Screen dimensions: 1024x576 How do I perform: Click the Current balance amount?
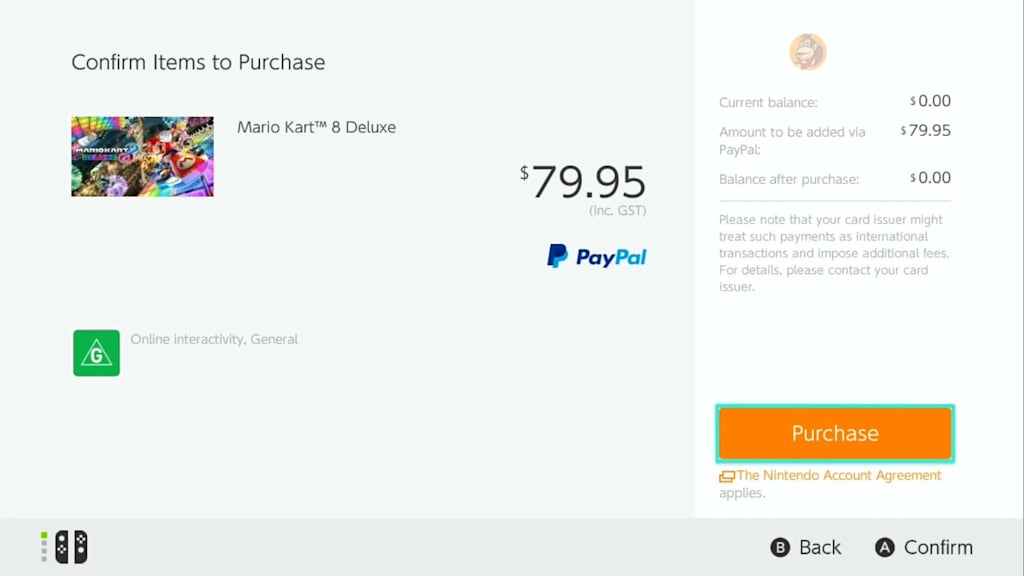pos(930,101)
